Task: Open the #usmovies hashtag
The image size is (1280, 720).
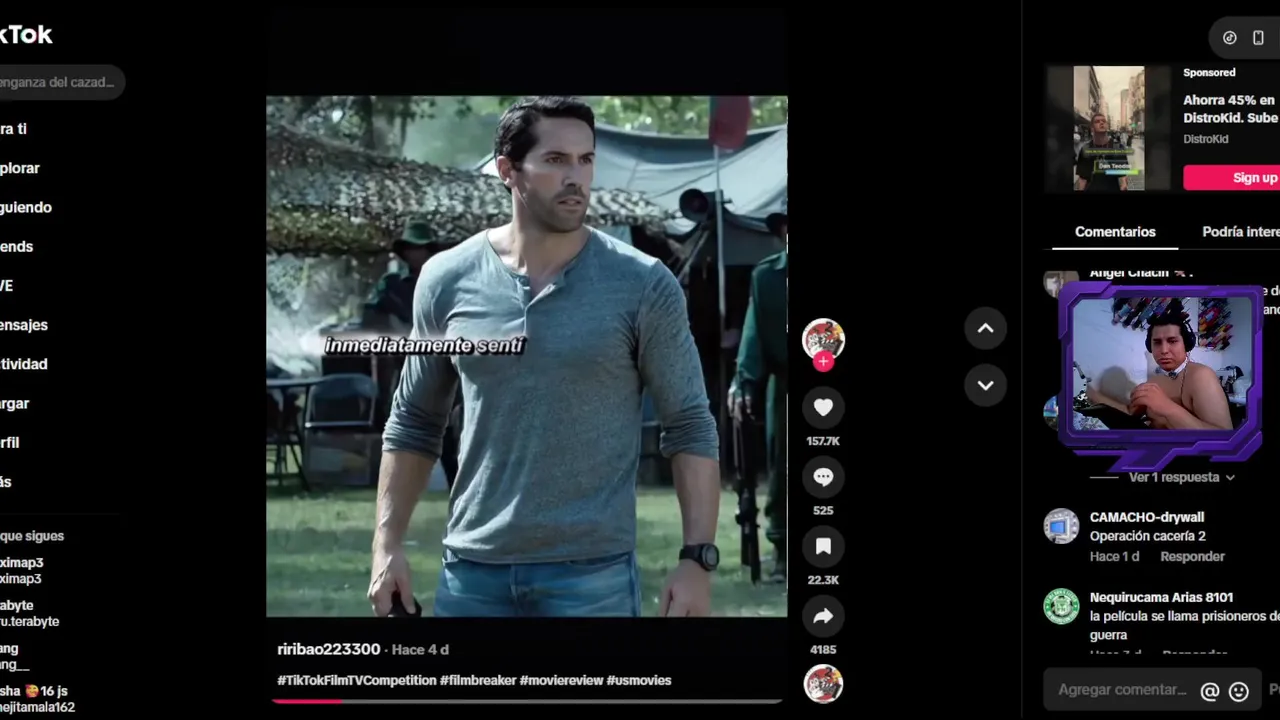Action: click(x=639, y=680)
